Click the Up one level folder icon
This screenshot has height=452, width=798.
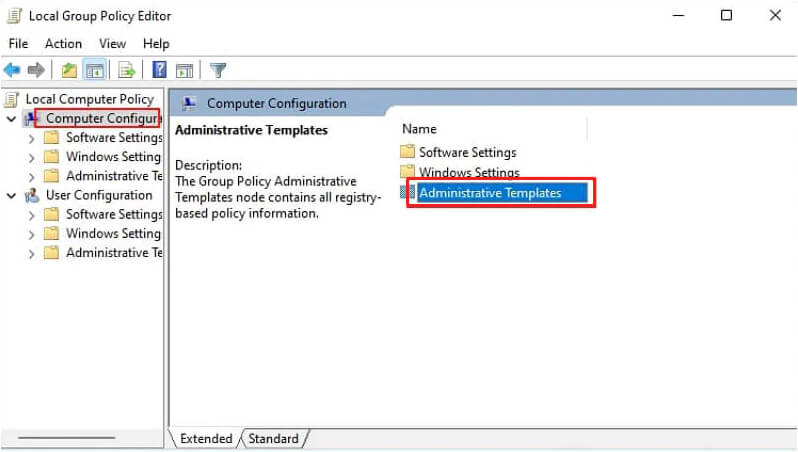(69, 70)
